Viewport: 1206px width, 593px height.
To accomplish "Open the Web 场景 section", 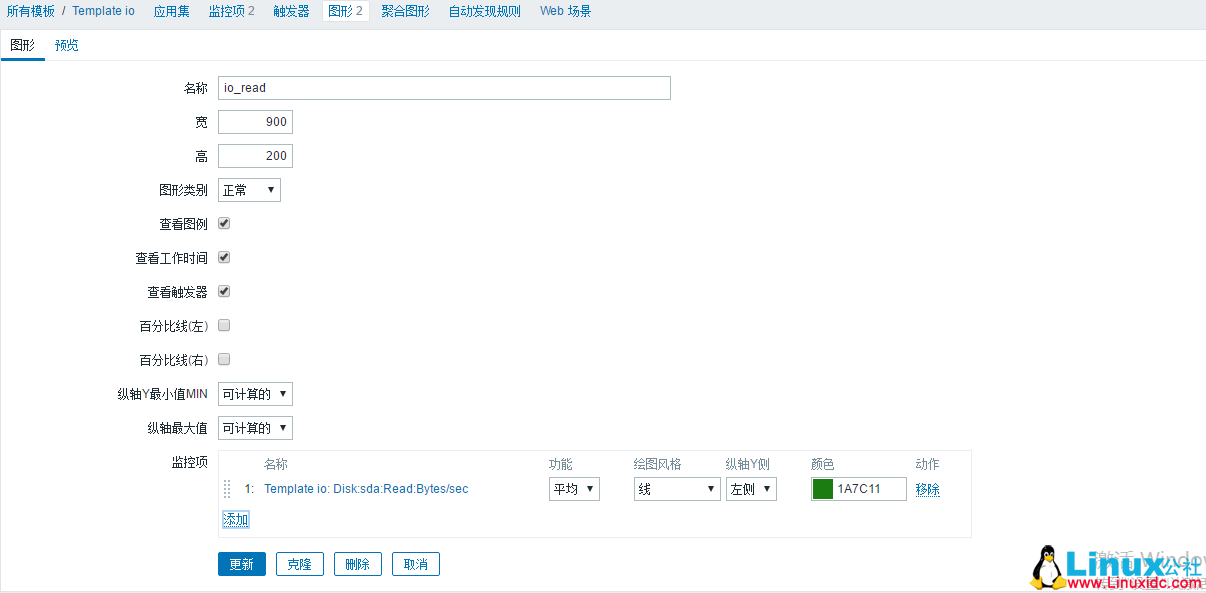I will pos(564,11).
